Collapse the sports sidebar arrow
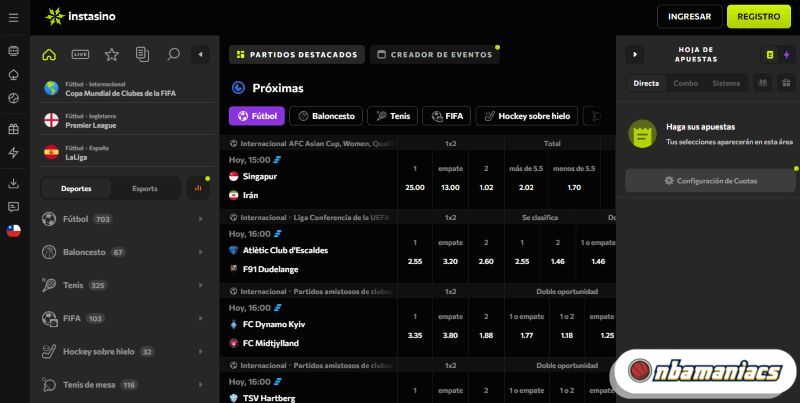 [201, 55]
